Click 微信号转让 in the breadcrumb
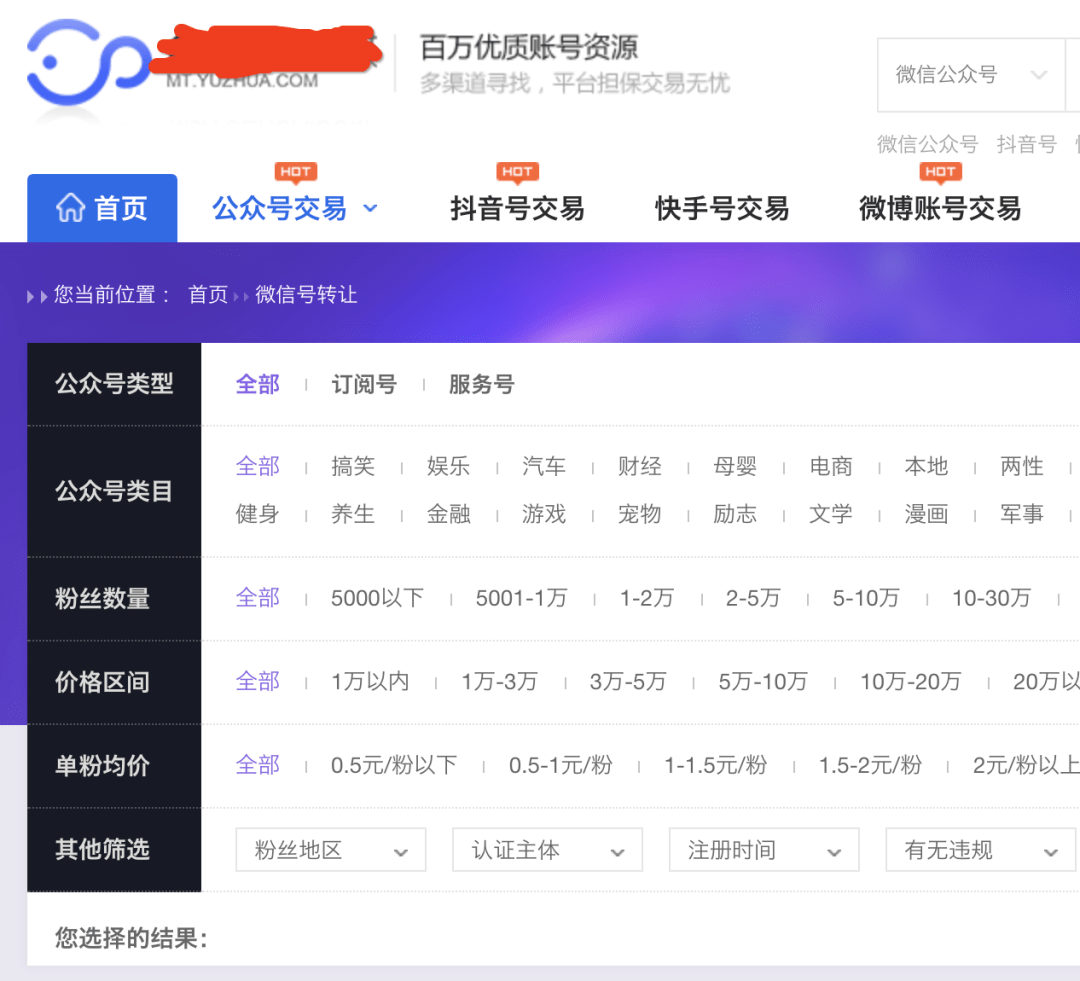This screenshot has width=1080, height=981. point(306,295)
